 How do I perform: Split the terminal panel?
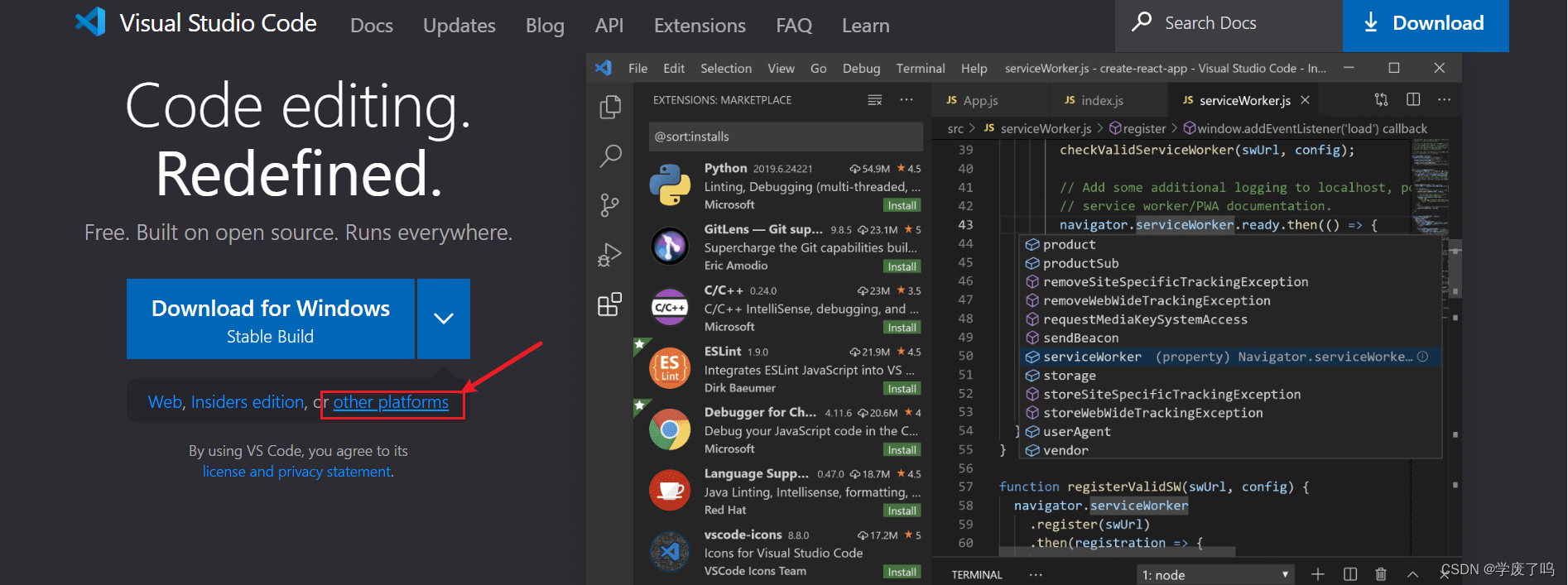point(1350,574)
